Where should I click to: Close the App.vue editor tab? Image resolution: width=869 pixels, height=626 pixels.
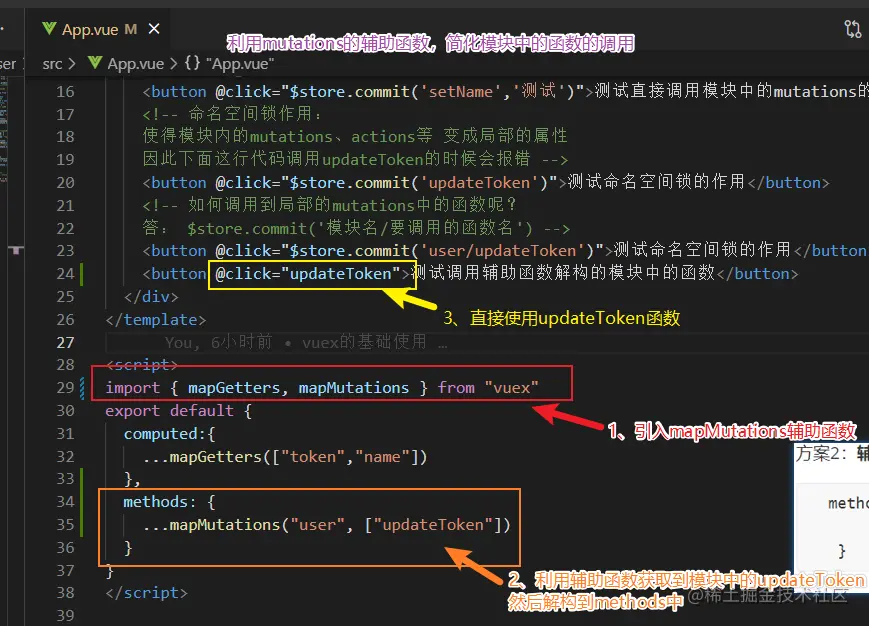(154, 29)
